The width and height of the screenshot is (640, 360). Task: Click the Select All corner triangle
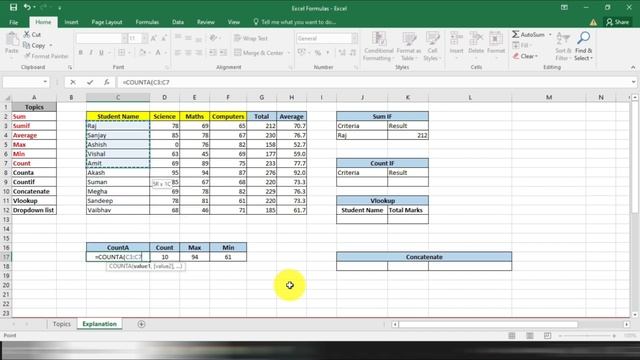7,98
